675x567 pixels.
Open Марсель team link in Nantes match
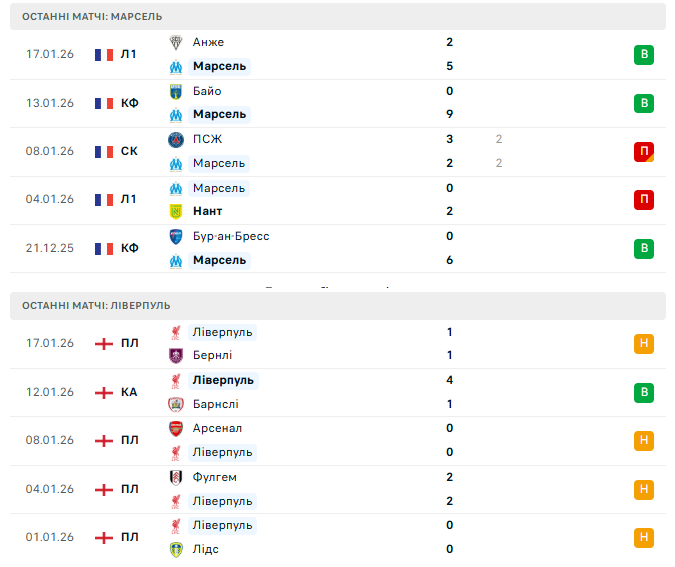click(218, 188)
